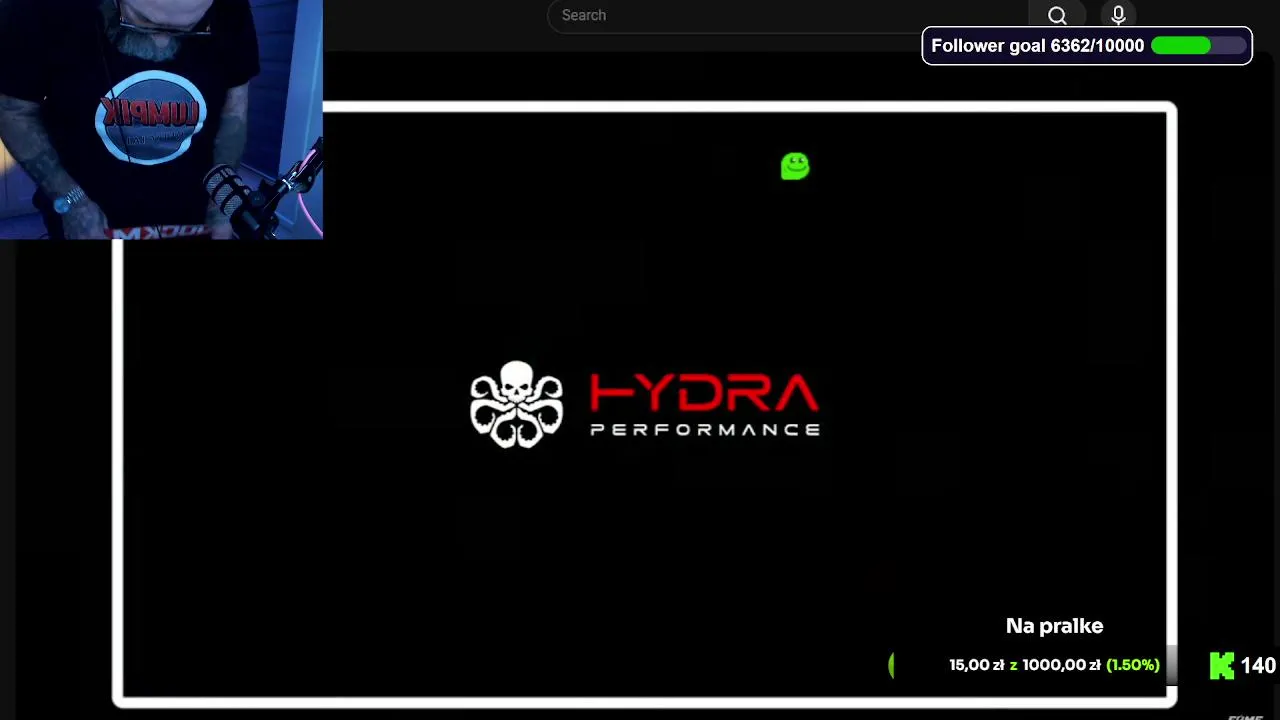Click the green Kick K logo
The width and height of the screenshot is (1280, 720).
click(1222, 665)
